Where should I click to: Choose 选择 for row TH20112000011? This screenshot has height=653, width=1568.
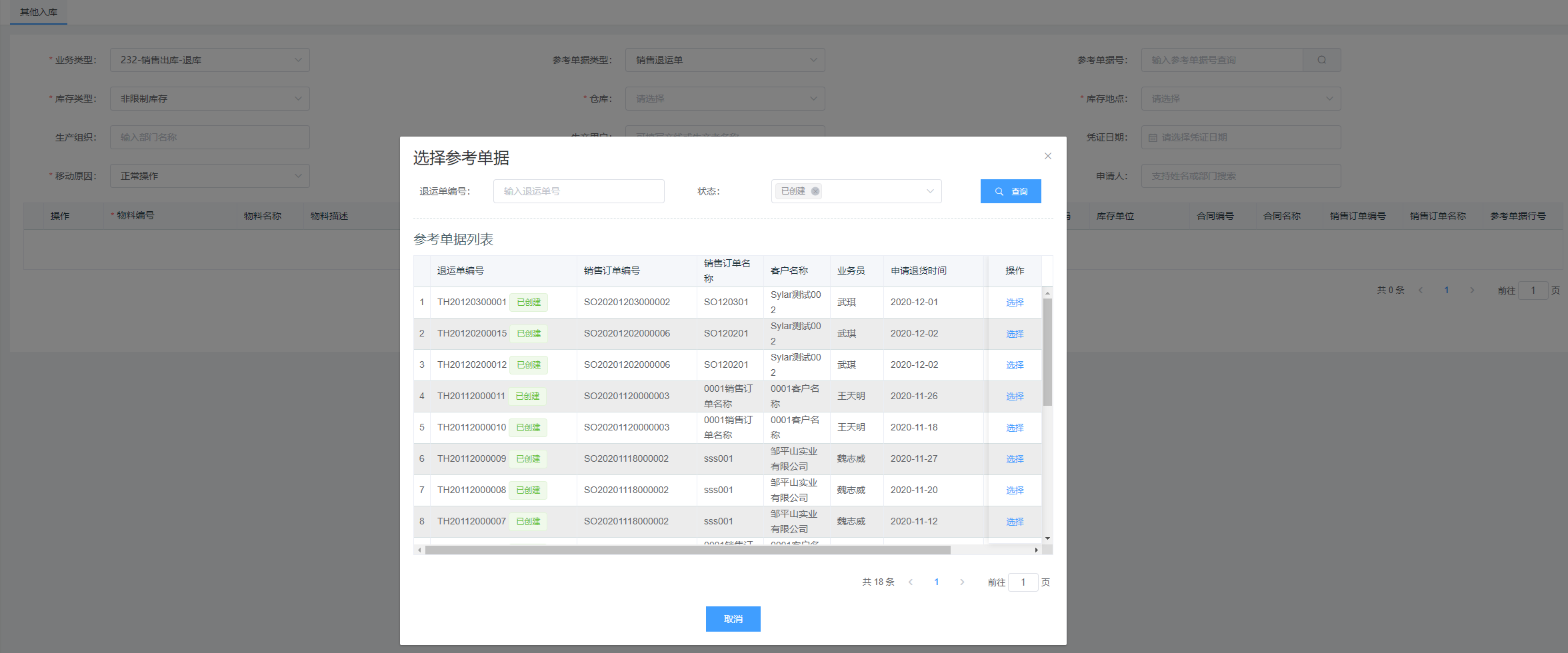(x=1014, y=396)
